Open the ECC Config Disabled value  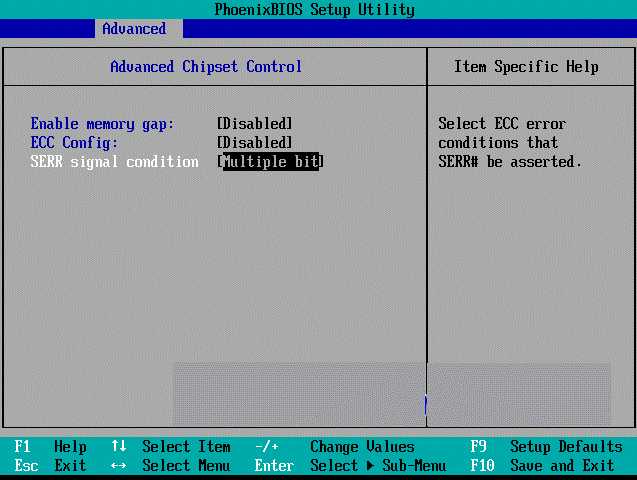tap(255, 143)
